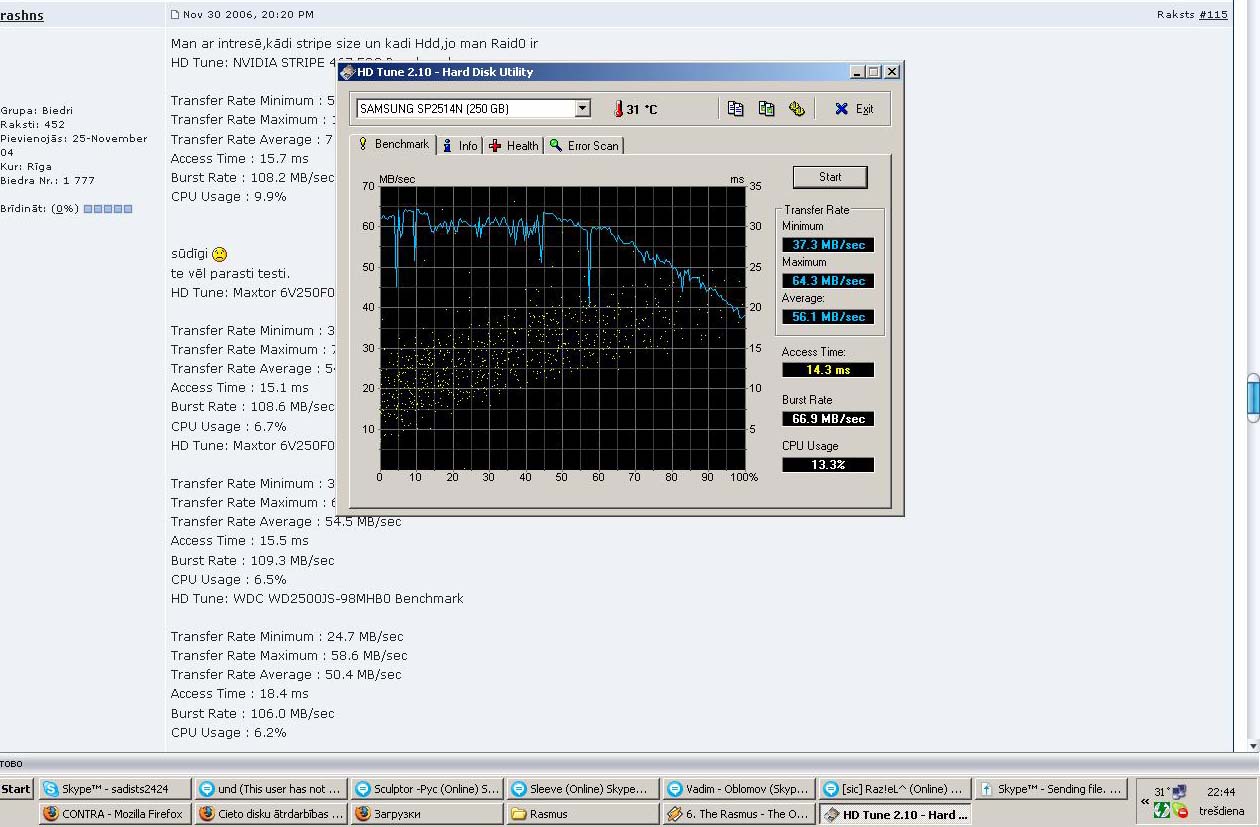Switch to the Info tab
The width and height of the screenshot is (1260, 827).
tap(460, 146)
